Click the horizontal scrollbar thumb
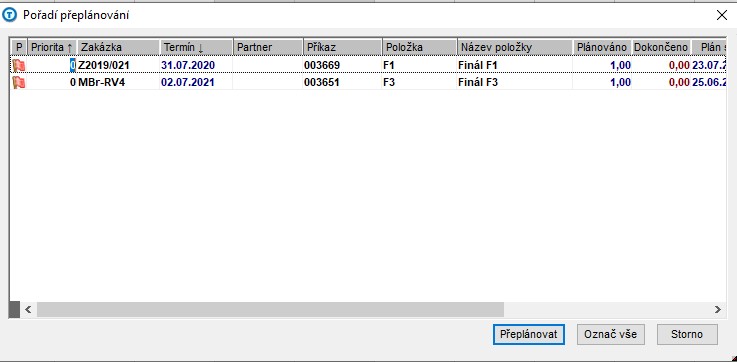 click(270, 309)
